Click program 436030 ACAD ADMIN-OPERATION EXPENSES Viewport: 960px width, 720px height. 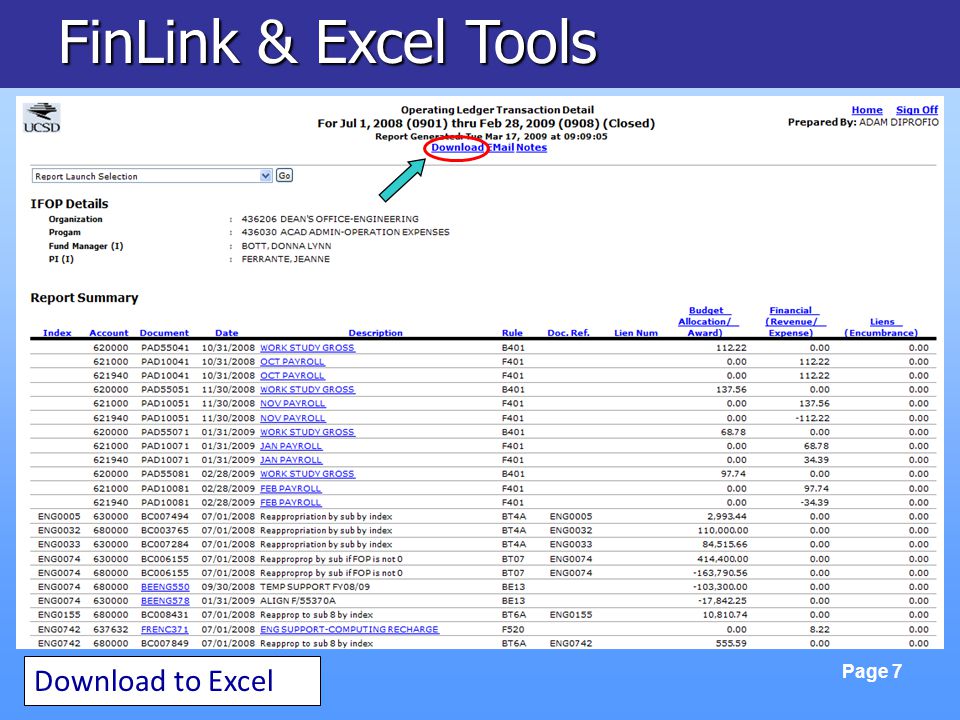(x=345, y=233)
